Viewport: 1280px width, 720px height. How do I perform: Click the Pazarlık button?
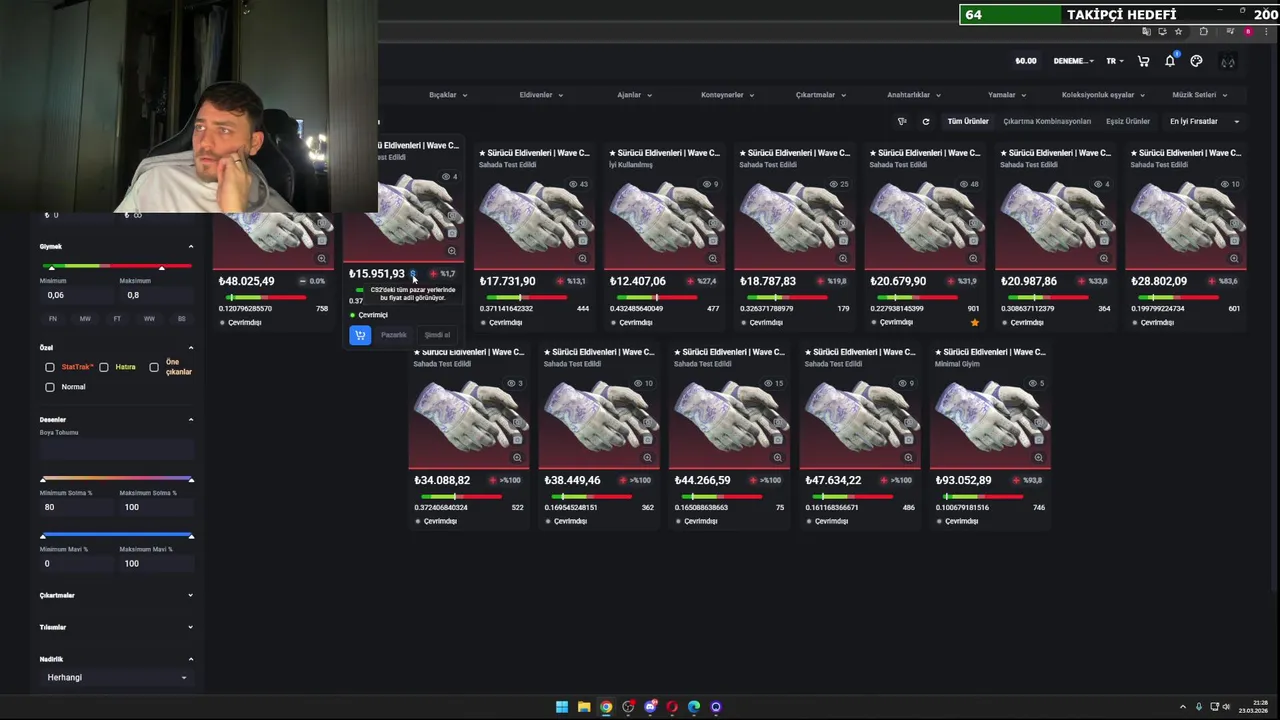[x=394, y=335]
